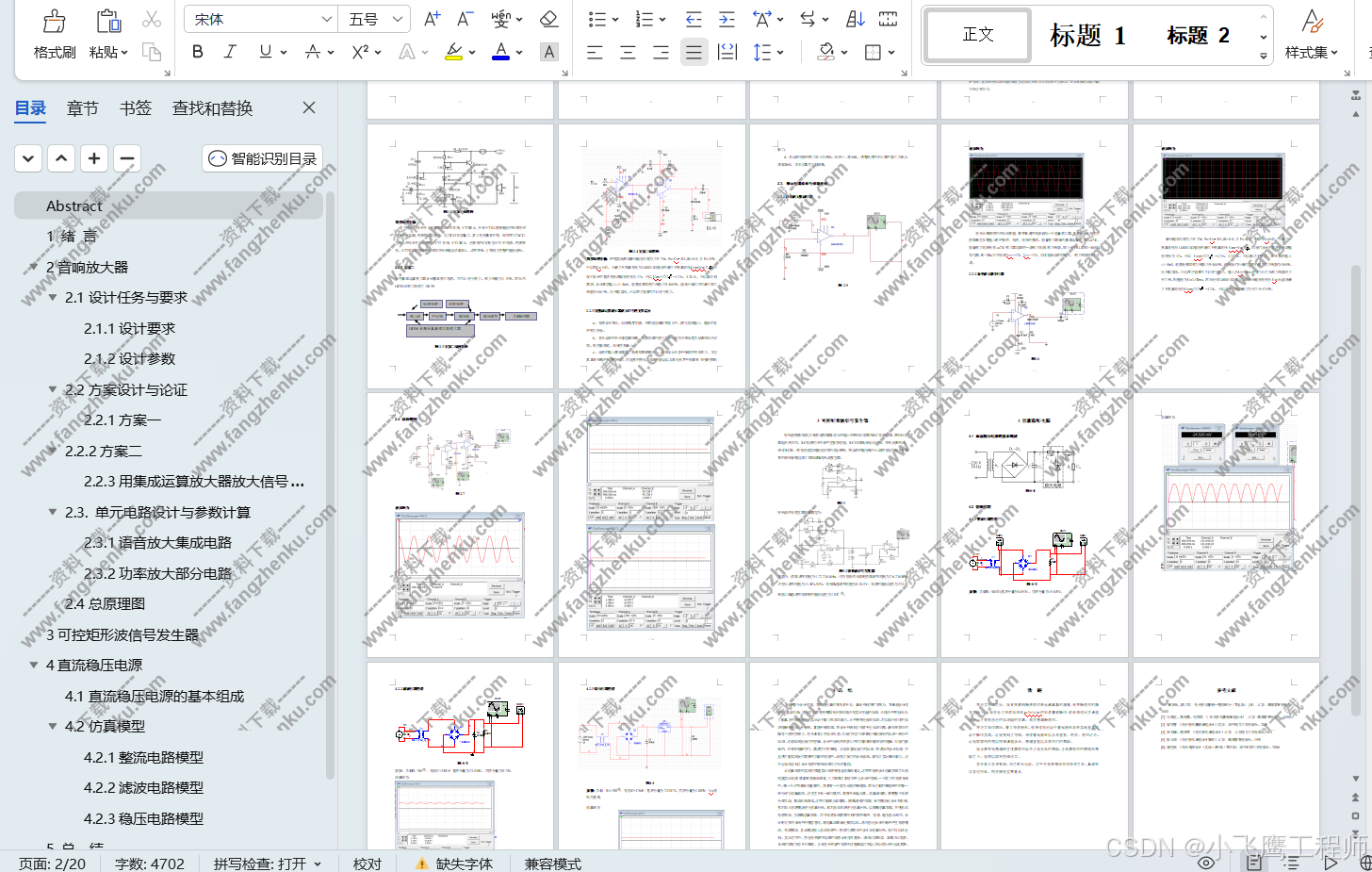Align text left
Viewport: 1372px width, 872px height.
tap(595, 52)
